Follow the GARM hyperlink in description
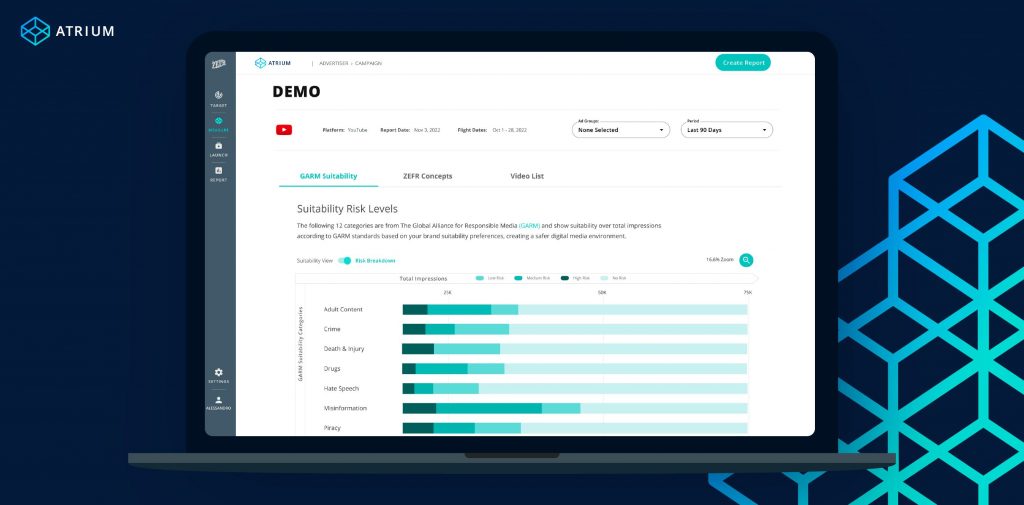This screenshot has height=505, width=1024. coord(529,226)
